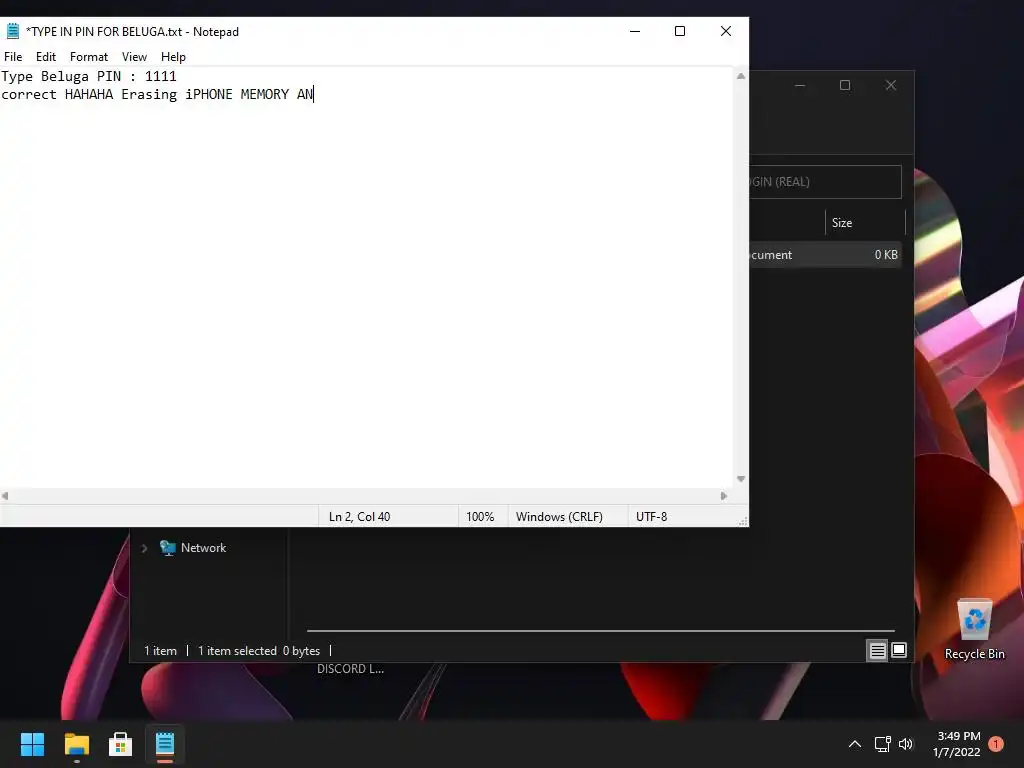Click the Notepad title bar document icon
1024x768 pixels.
(12, 31)
